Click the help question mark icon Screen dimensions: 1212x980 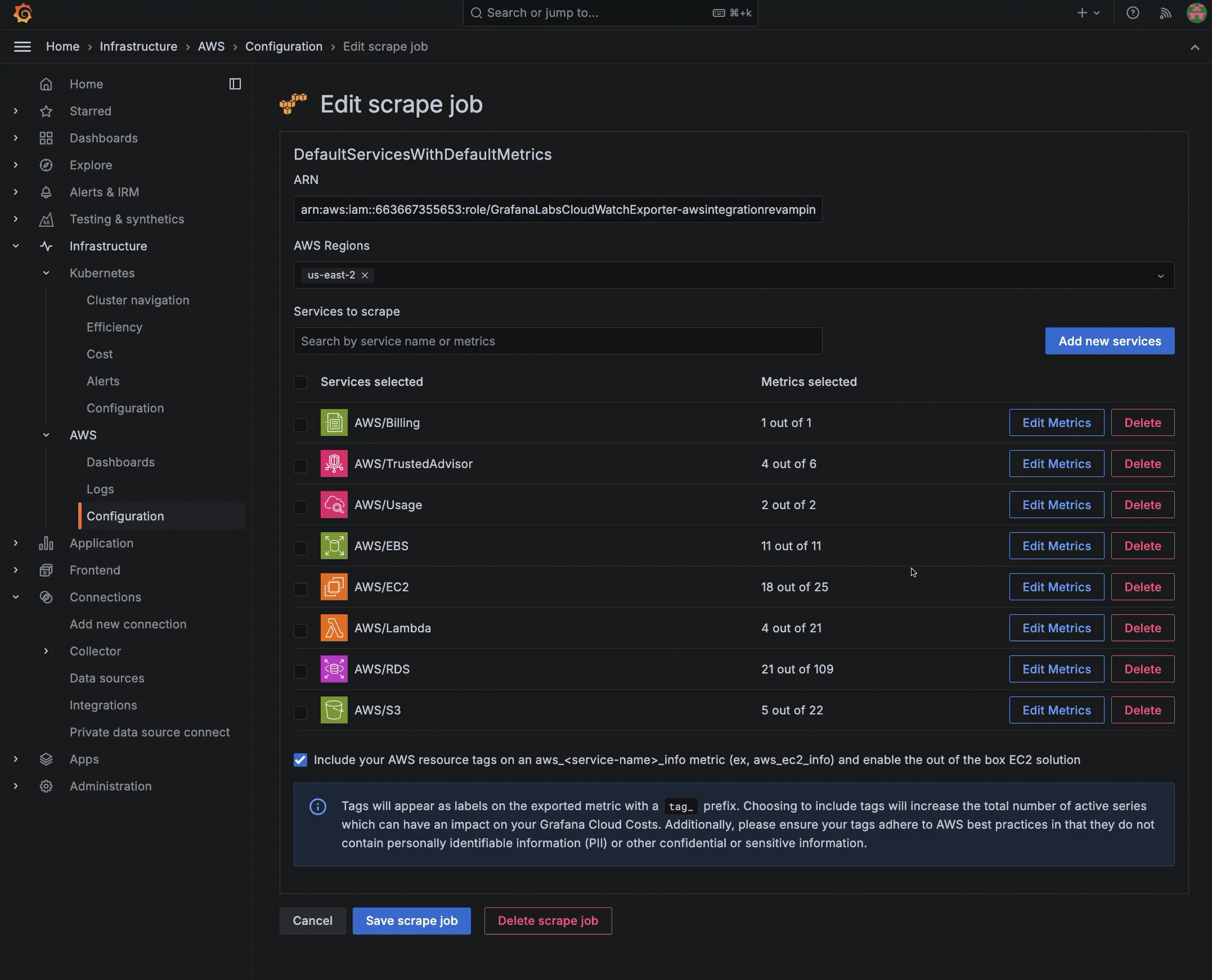tap(1133, 13)
